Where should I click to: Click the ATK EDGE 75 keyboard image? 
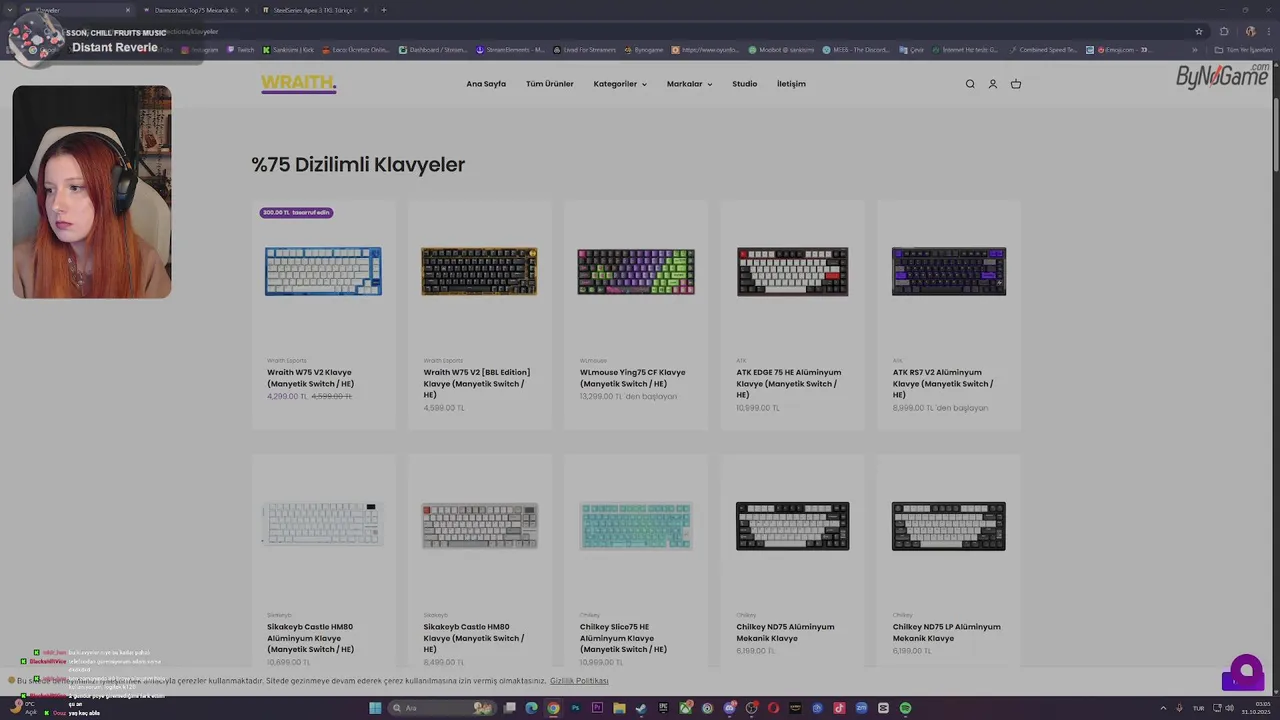(x=792, y=271)
